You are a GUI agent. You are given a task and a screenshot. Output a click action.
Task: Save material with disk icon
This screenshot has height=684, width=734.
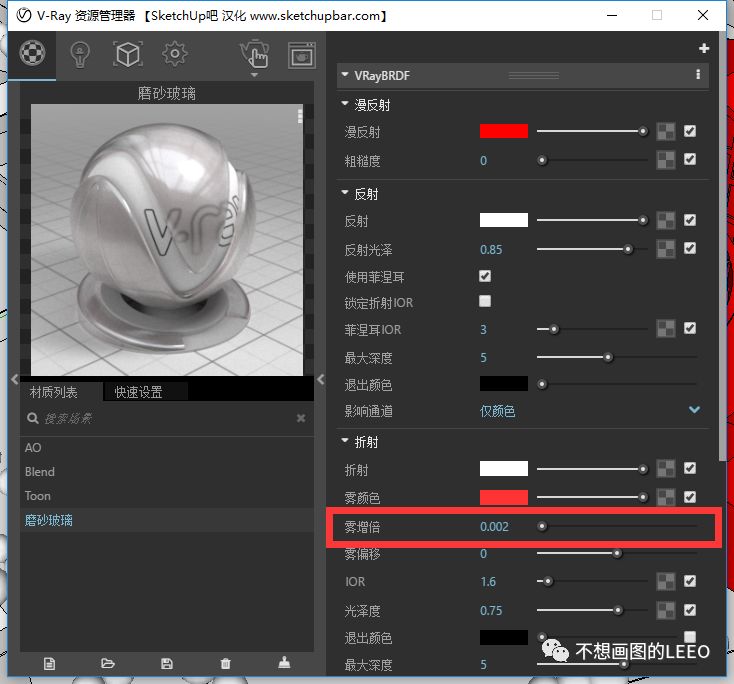pos(167,663)
